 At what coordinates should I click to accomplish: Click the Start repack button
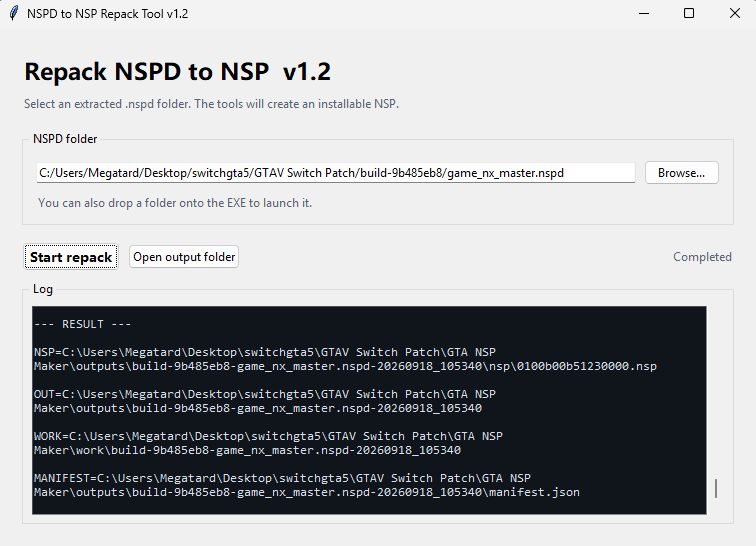(71, 257)
